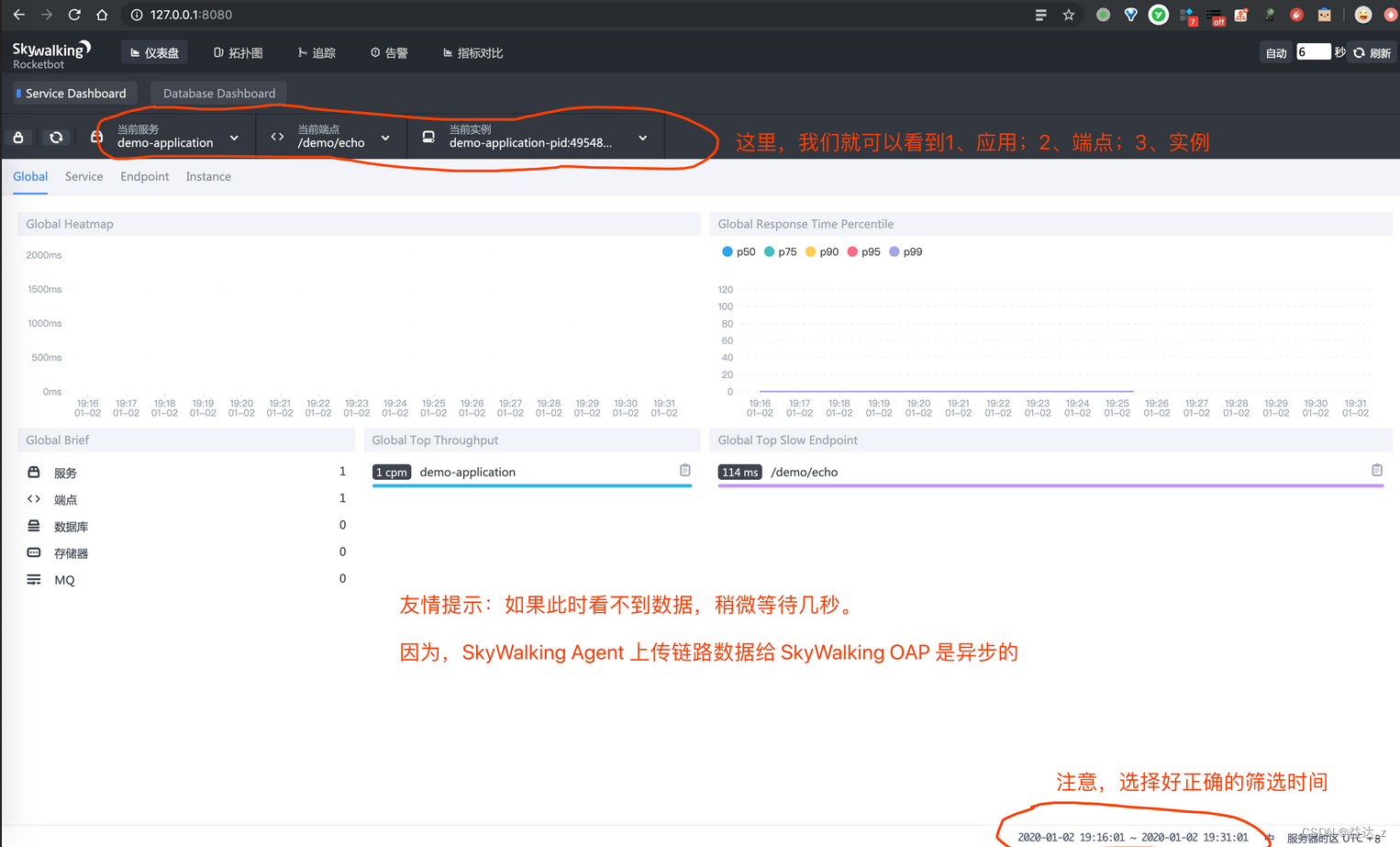Screen dimensions: 1400x847
Task: Click the MQ queue icon in Global Brief
Action: pos(34,579)
